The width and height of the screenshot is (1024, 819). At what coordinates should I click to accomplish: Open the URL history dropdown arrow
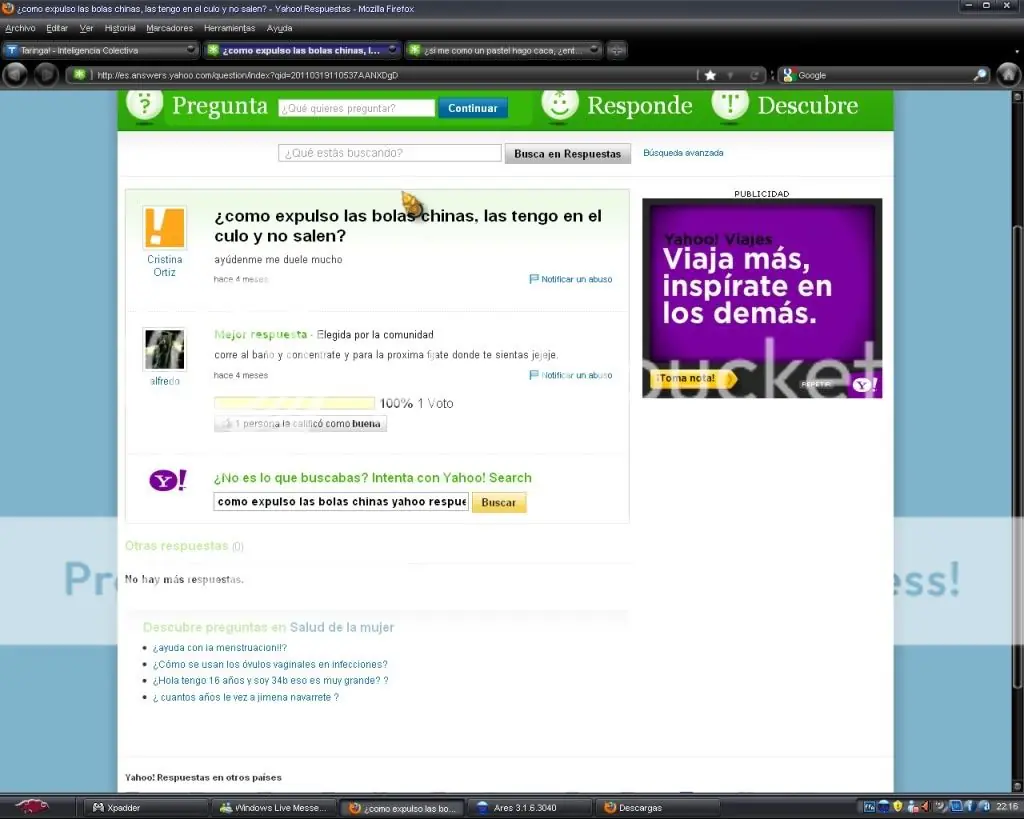[731, 76]
